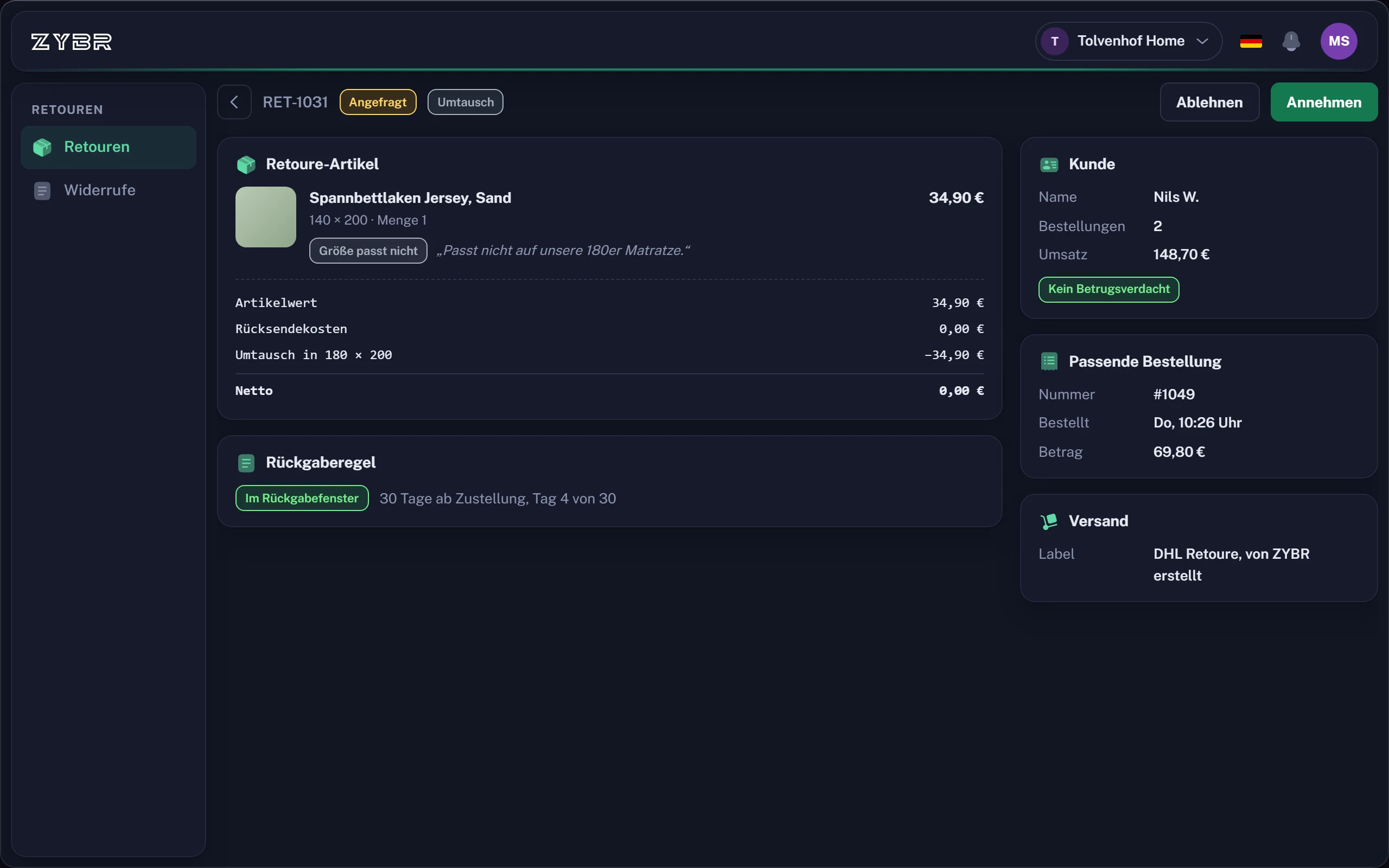
Task: Click the Versand hand truck icon
Action: click(1049, 521)
